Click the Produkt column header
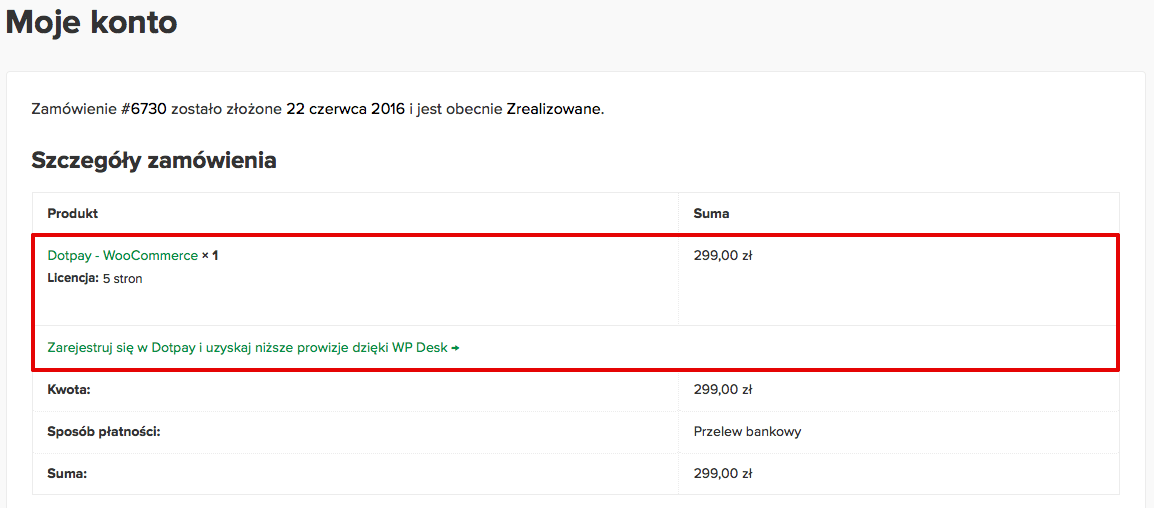Viewport: 1154px width, 508px height. click(73, 214)
